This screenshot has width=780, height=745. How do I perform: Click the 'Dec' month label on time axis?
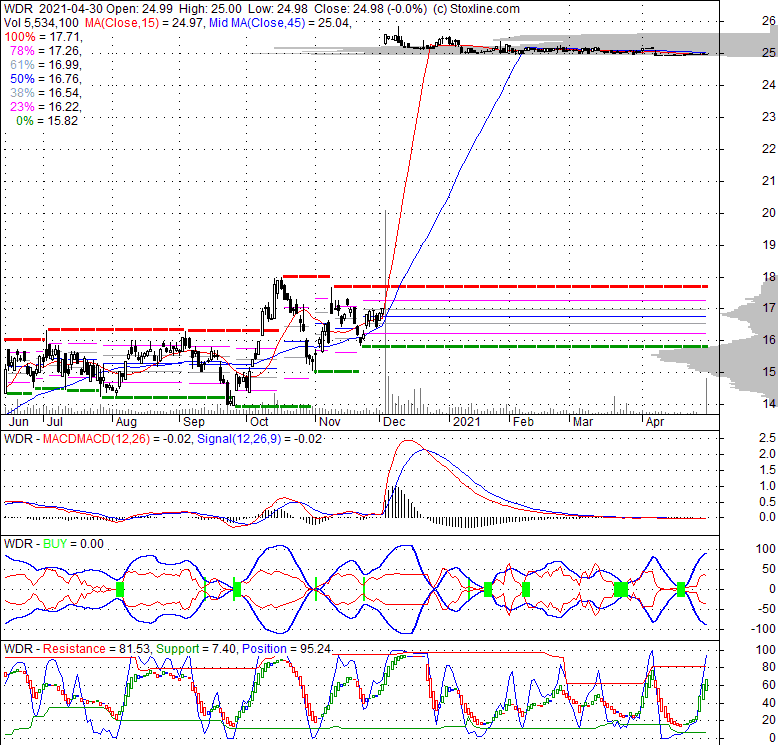pyautogui.click(x=394, y=422)
